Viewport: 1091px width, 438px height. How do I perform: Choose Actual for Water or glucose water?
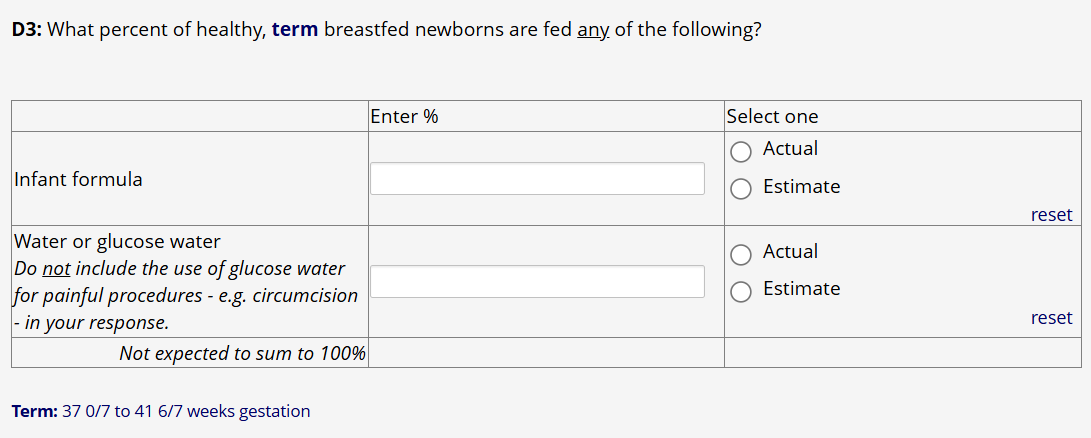tap(741, 255)
